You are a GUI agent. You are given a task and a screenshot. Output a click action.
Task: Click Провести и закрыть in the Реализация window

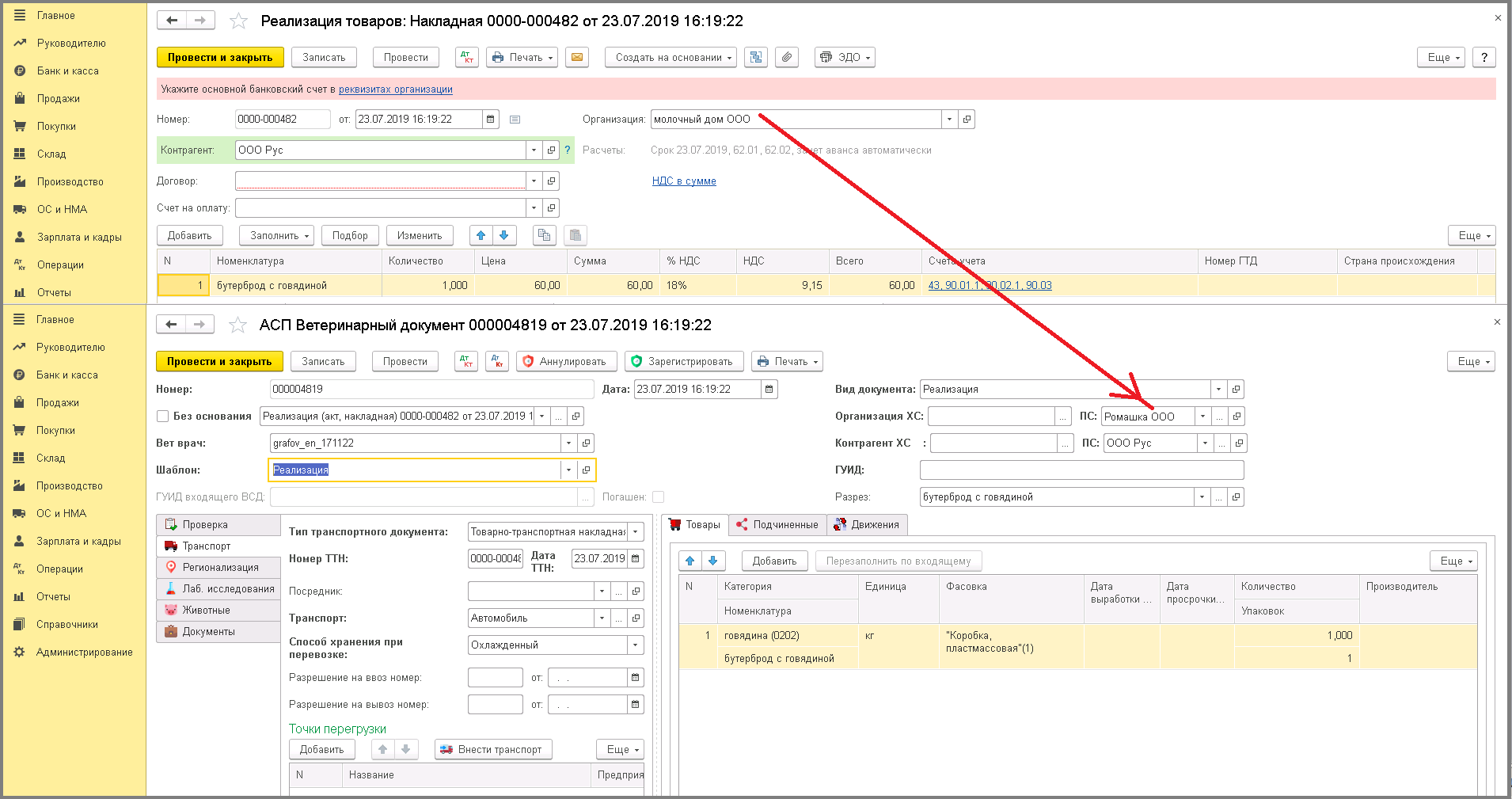coord(220,57)
